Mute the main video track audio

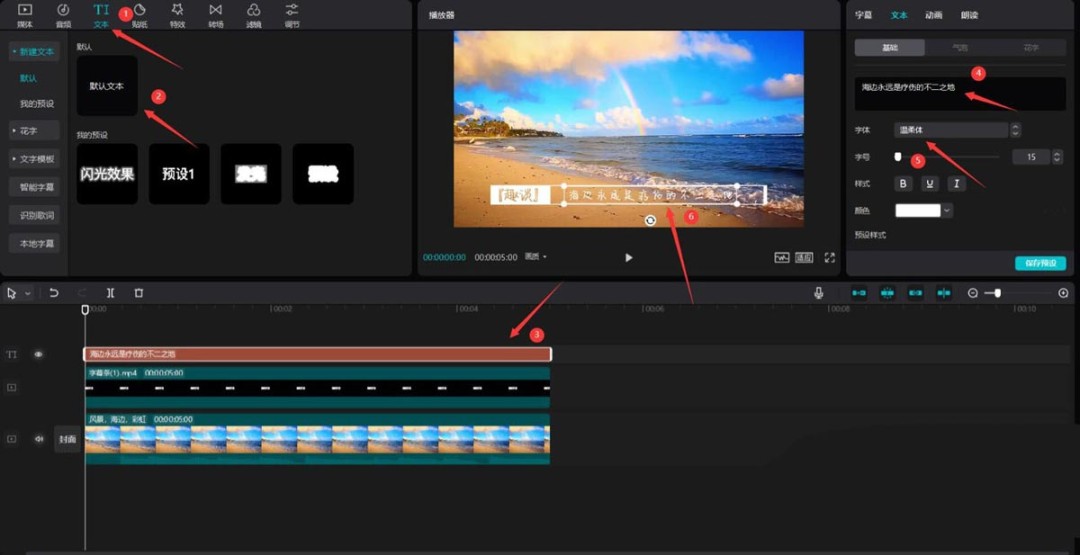click(x=39, y=438)
